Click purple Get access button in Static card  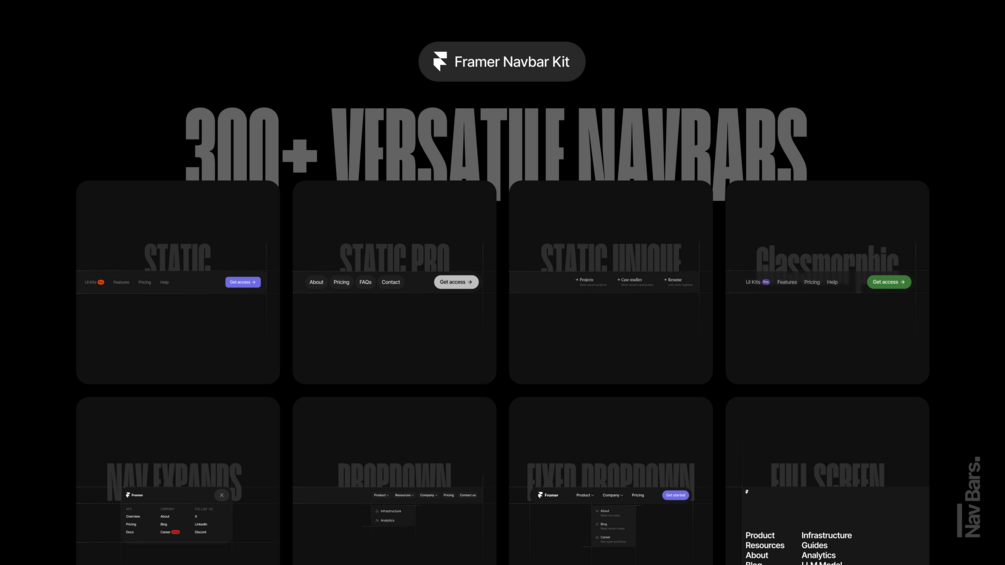point(243,282)
